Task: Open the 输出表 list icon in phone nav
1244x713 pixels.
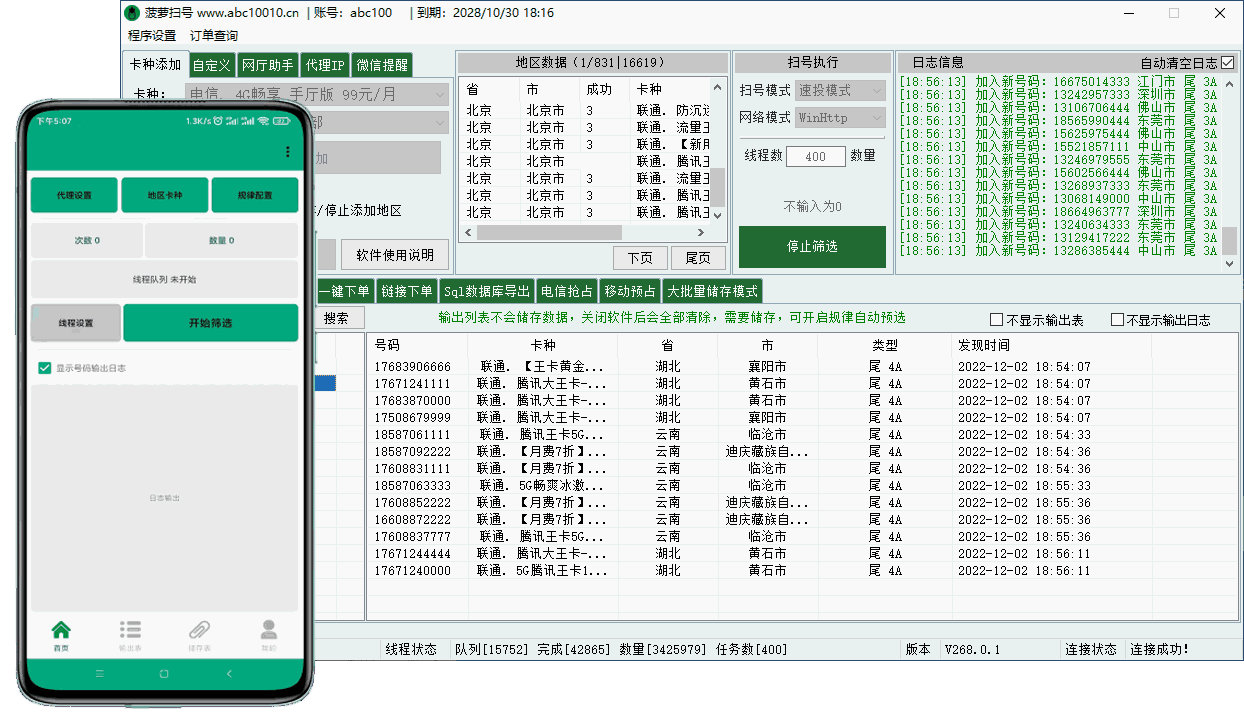Action: point(130,633)
